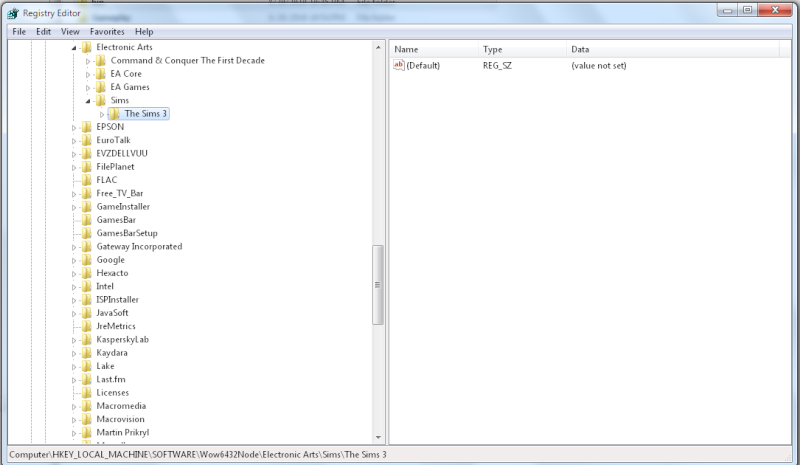Image resolution: width=800 pixels, height=465 pixels.
Task: Click the Registry Editor title bar icon
Action: pyautogui.click(x=13, y=13)
